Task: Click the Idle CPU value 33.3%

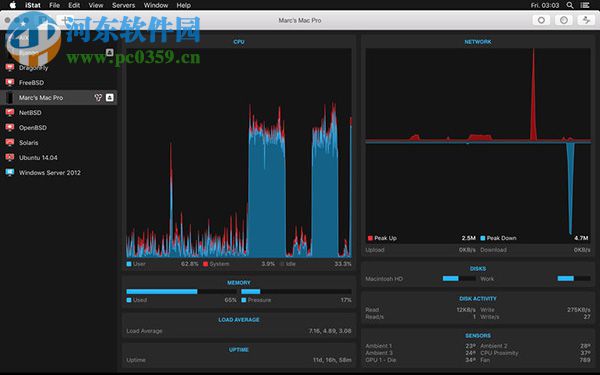Action: pos(342,264)
